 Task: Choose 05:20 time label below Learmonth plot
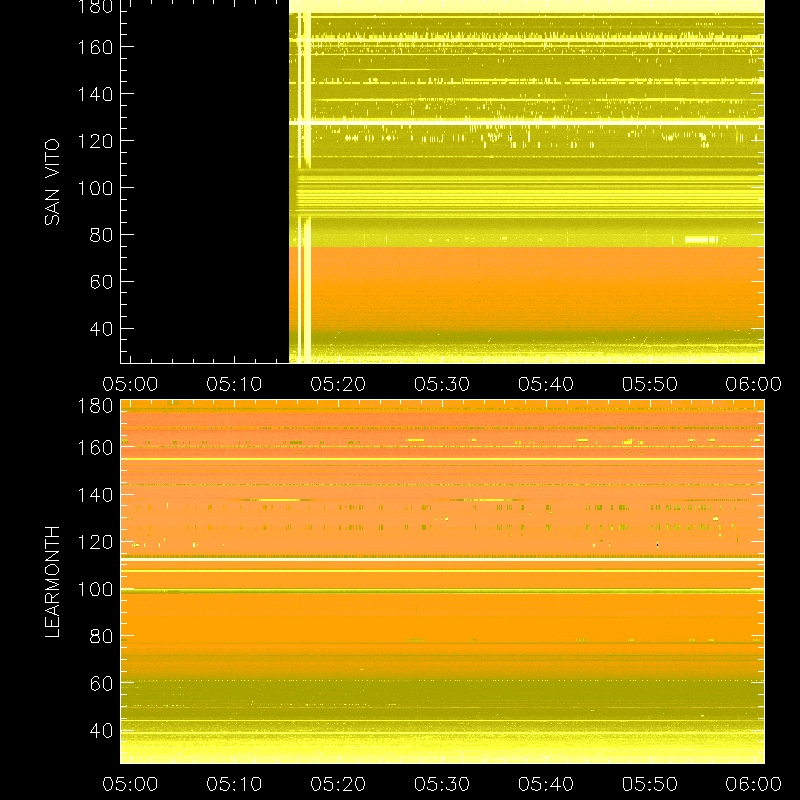[x=338, y=784]
